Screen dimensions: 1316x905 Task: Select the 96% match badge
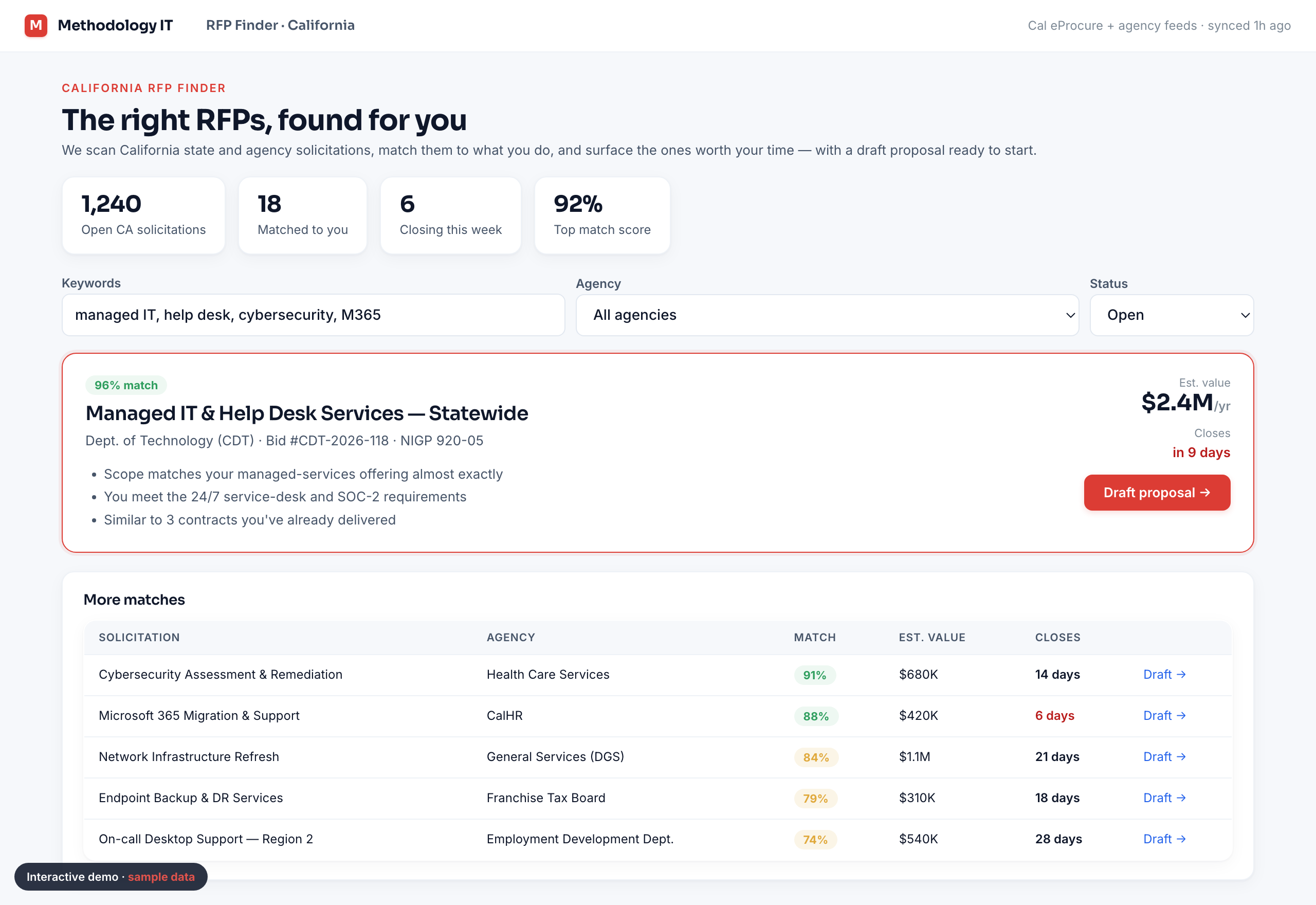coord(126,385)
